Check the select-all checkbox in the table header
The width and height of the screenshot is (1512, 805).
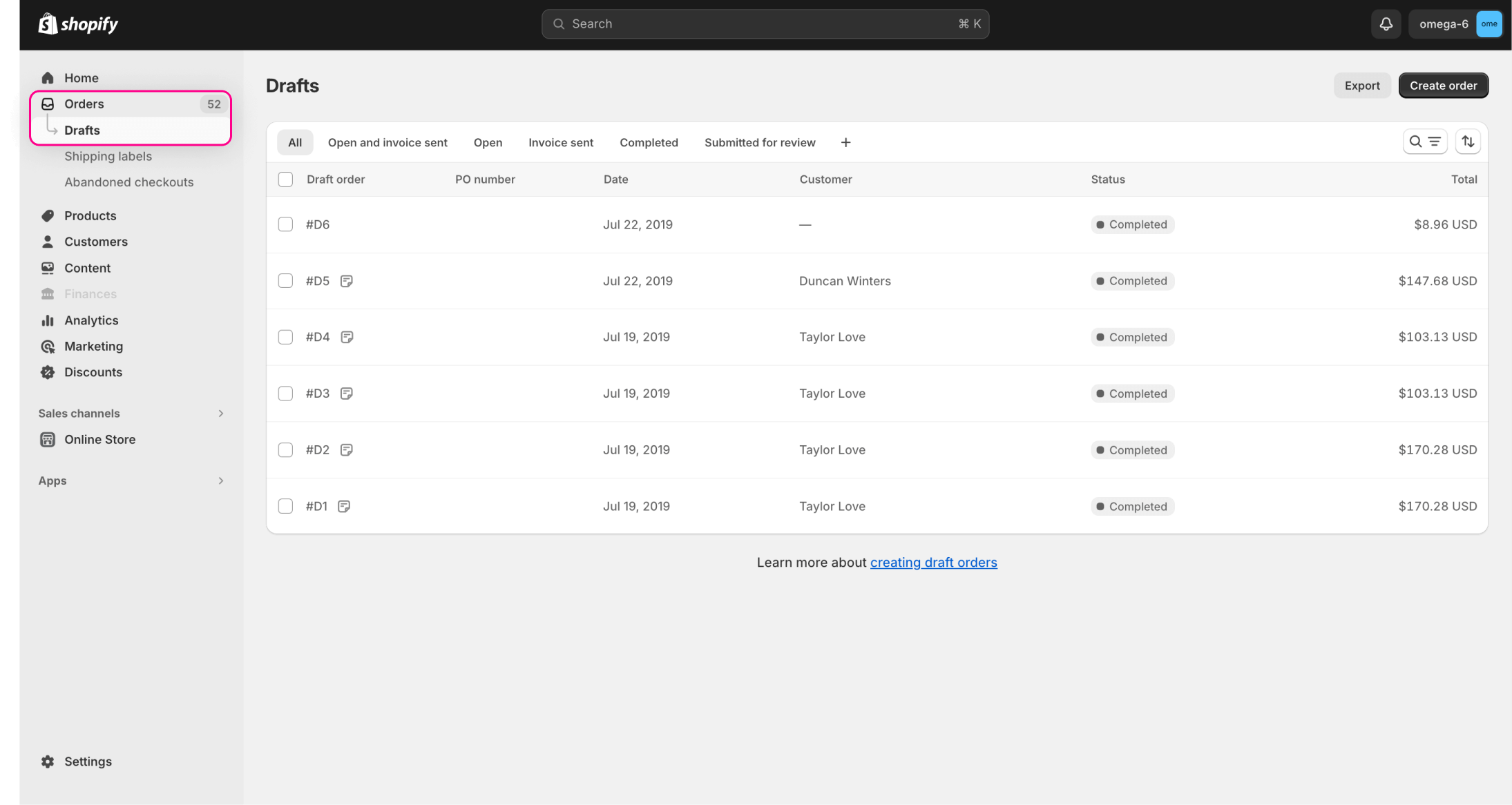[x=285, y=179]
